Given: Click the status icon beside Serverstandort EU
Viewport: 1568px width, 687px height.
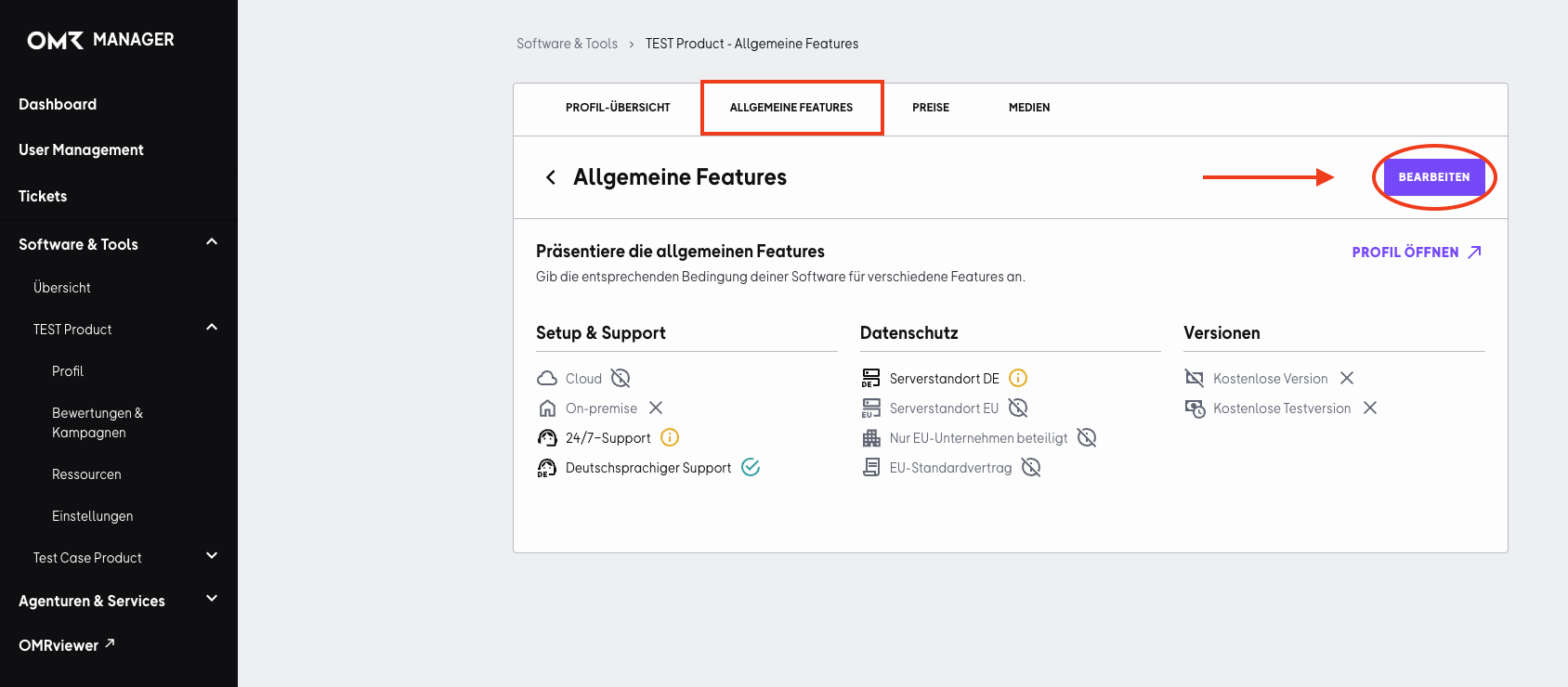Looking at the screenshot, I should tap(1018, 408).
